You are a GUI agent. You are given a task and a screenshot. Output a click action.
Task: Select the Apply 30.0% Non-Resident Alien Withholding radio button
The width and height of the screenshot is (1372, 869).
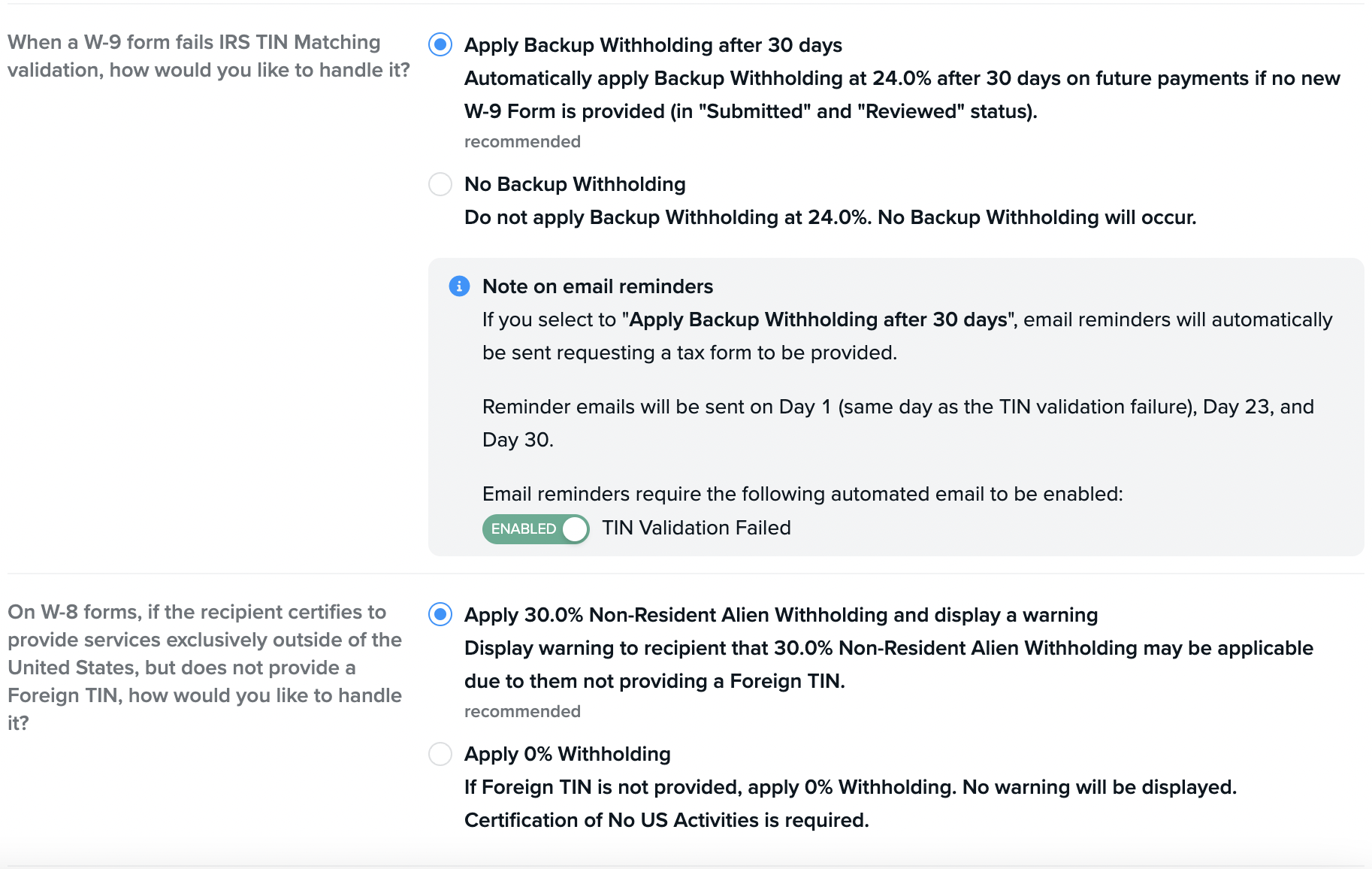coord(440,615)
